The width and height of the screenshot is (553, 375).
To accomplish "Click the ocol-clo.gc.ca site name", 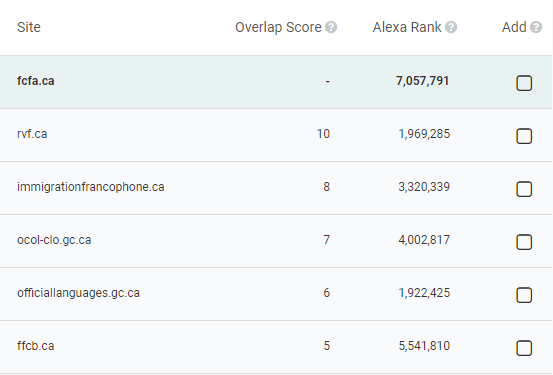I will [x=54, y=240].
